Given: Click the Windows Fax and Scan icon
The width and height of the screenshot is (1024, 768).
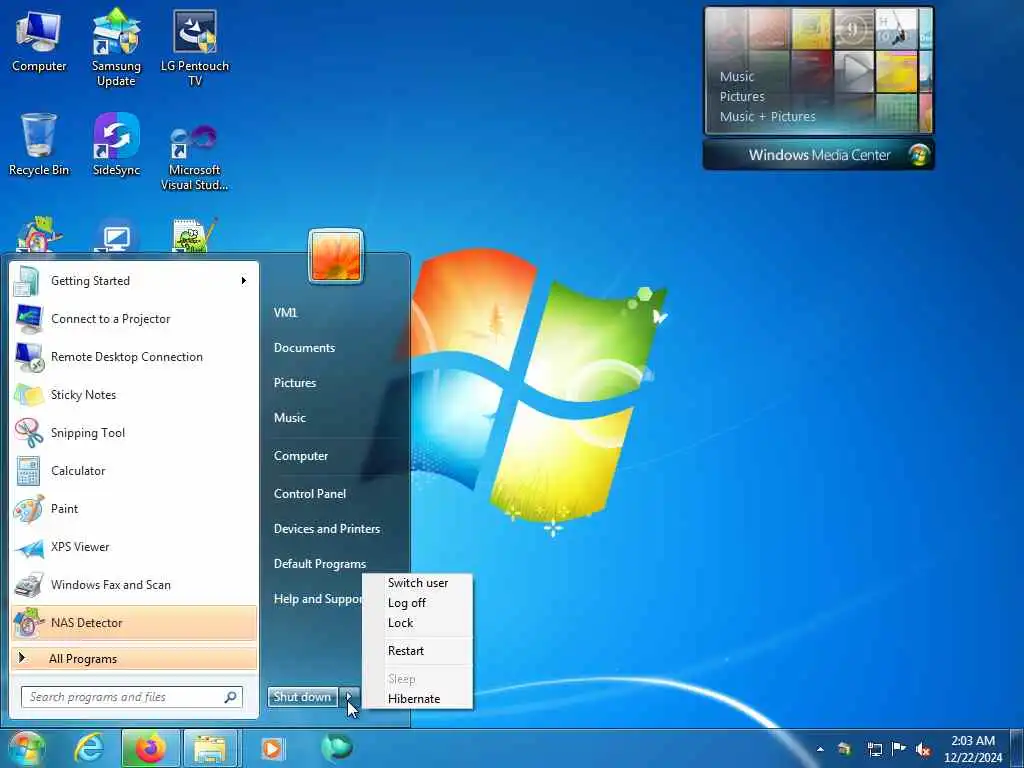Looking at the screenshot, I should (x=29, y=585).
